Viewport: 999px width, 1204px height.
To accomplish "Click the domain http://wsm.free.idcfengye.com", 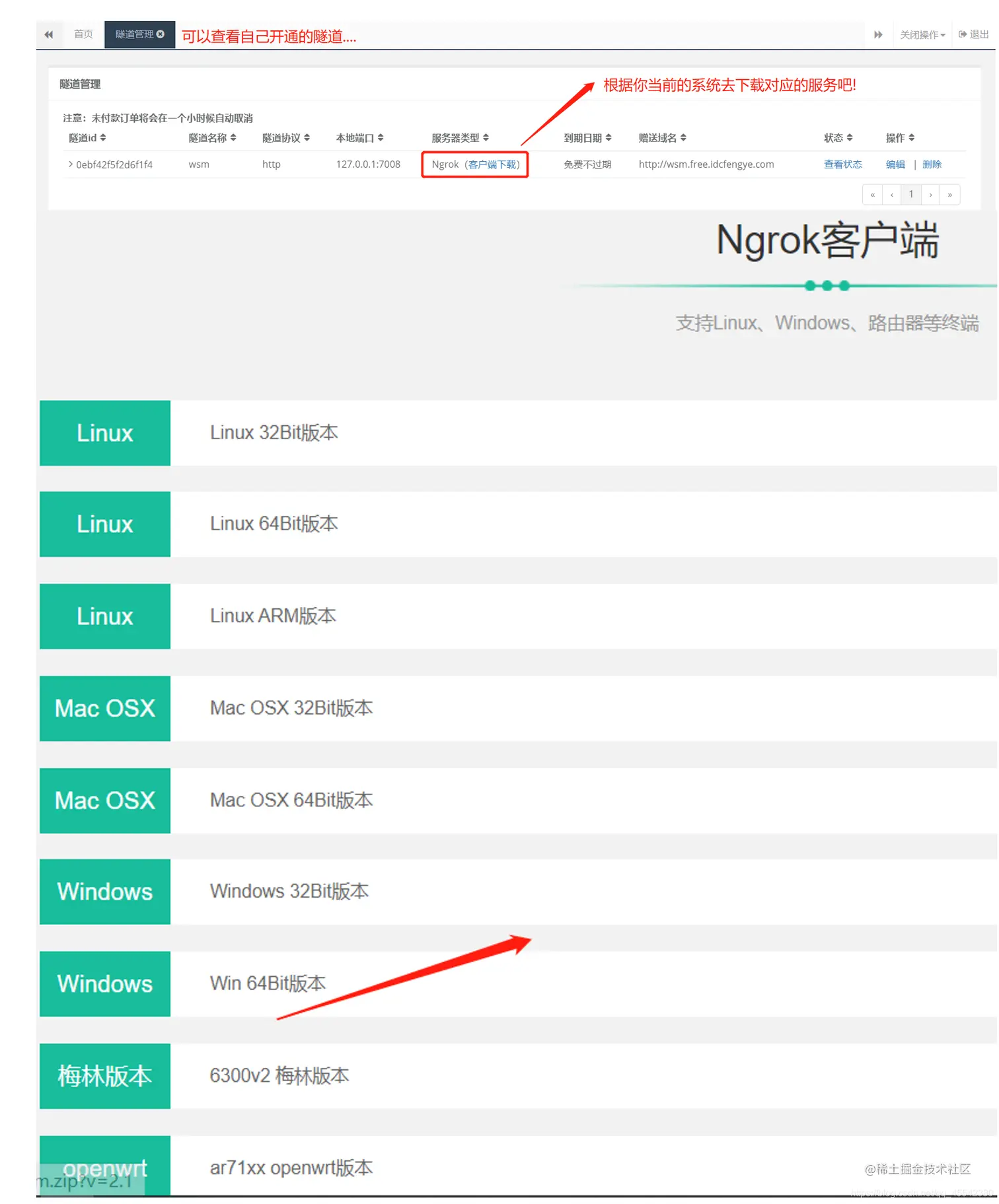I will [x=706, y=164].
